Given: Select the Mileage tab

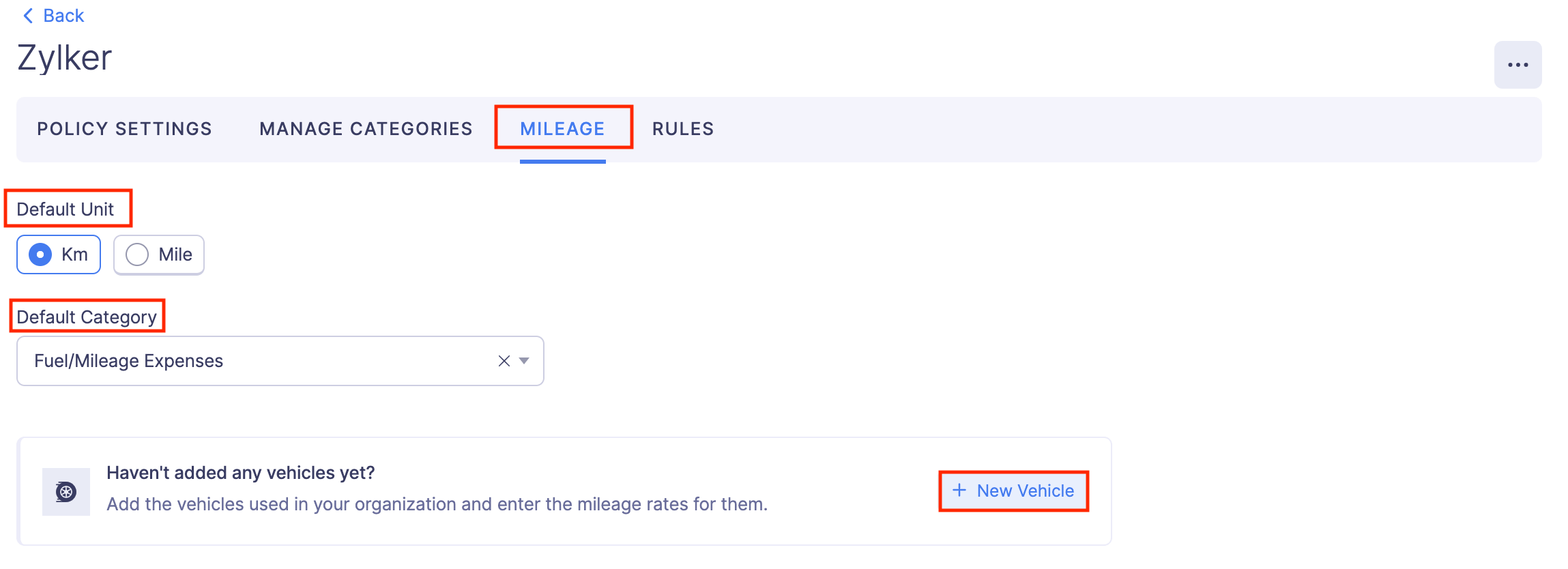Looking at the screenshot, I should (x=563, y=128).
